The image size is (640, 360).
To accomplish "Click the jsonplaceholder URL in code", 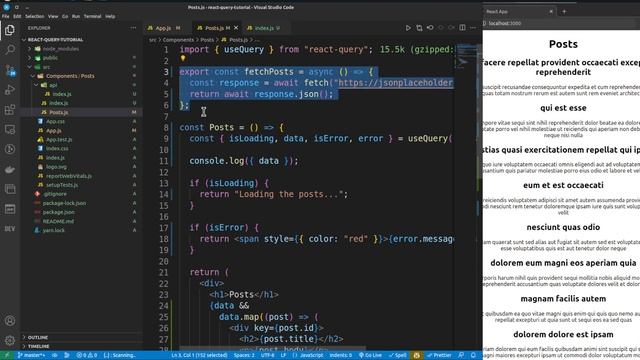I will coord(396,83).
